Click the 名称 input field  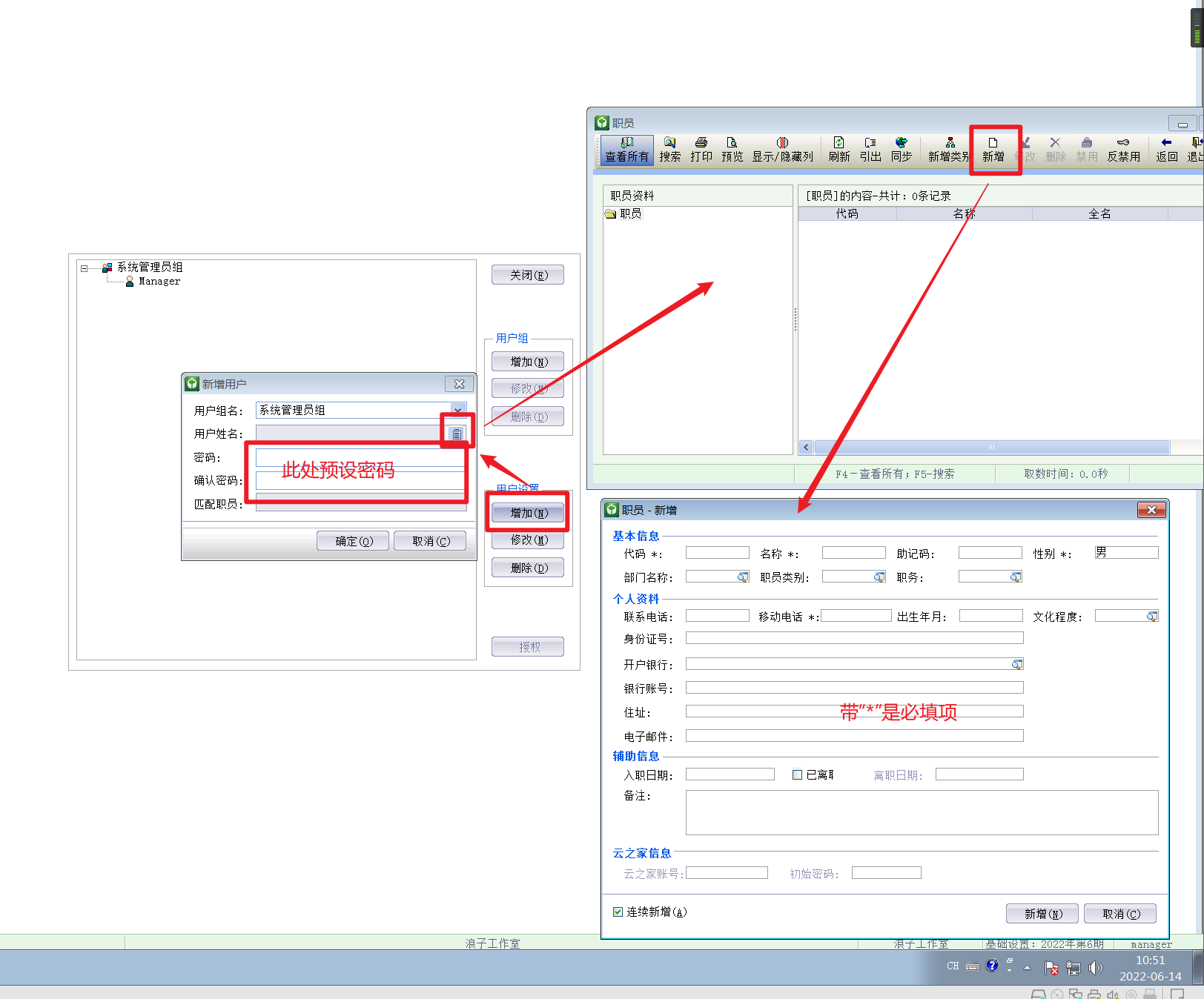(x=854, y=553)
